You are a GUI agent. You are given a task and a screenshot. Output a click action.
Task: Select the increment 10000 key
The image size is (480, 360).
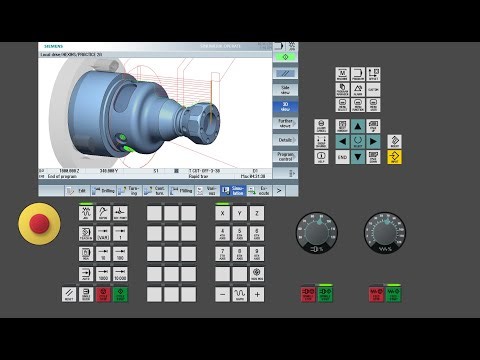pos(120,274)
